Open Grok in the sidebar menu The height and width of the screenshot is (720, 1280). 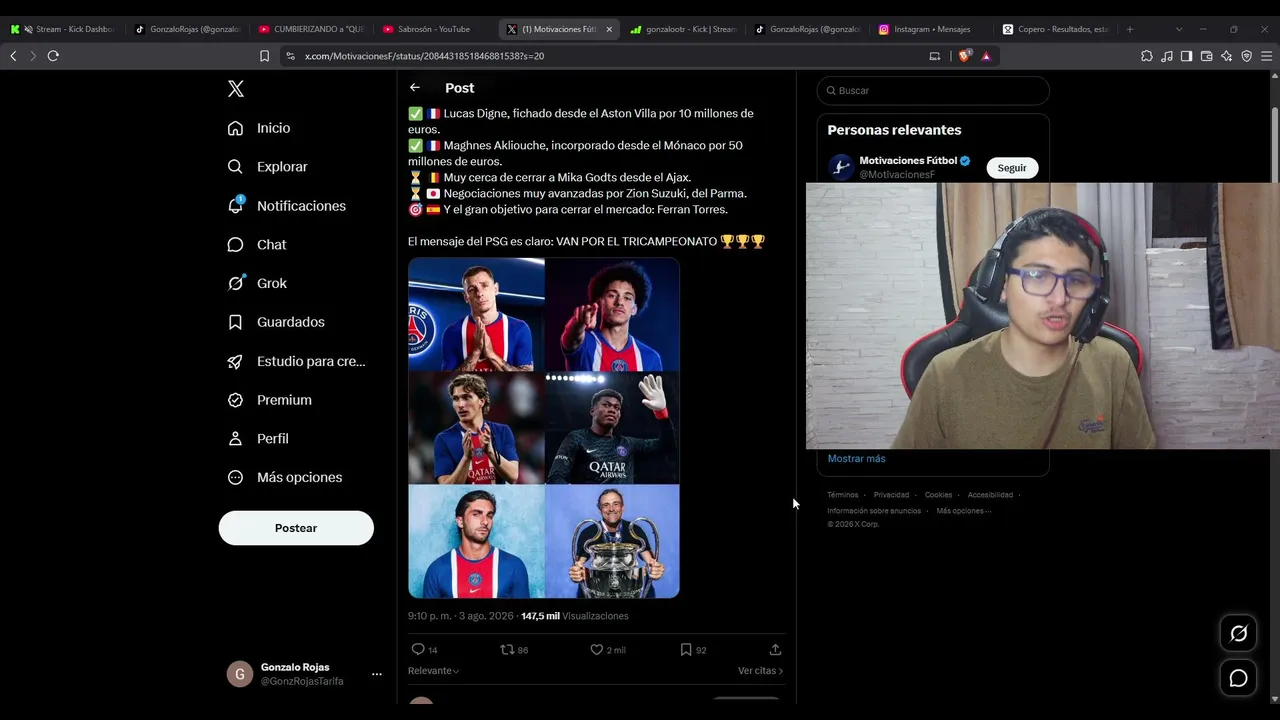(257, 283)
